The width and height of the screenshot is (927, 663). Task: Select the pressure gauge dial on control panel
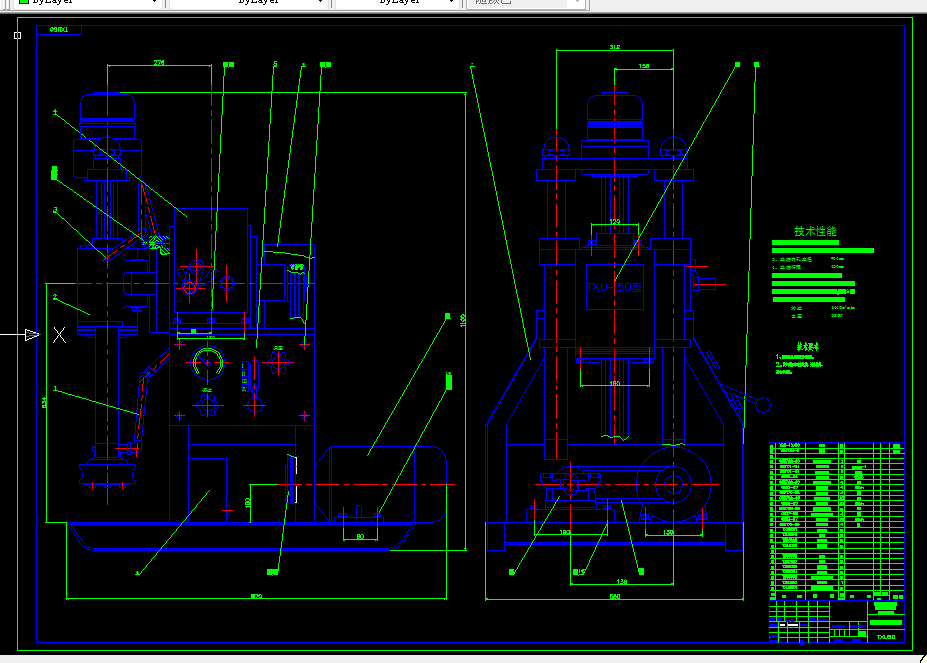point(208,363)
